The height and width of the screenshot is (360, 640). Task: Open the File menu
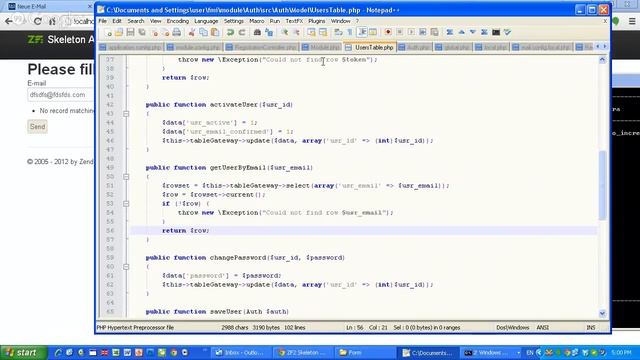pyautogui.click(x=102, y=21)
